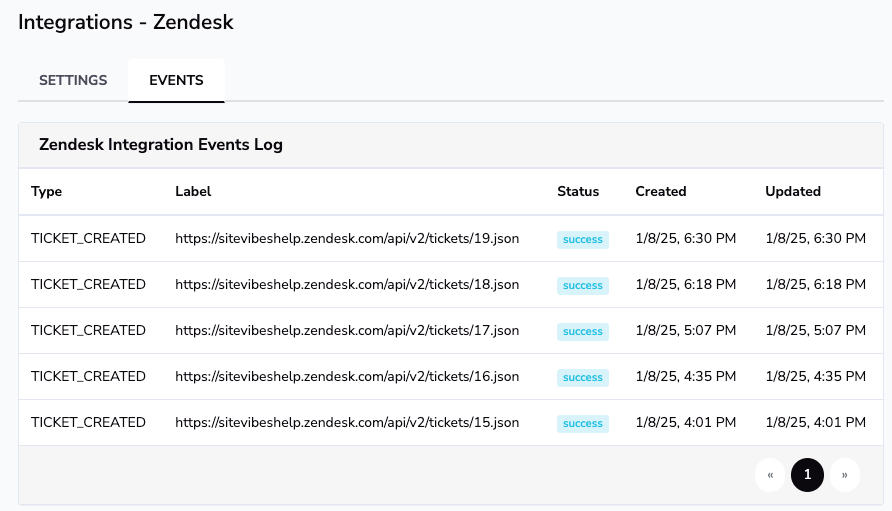The width and height of the screenshot is (892, 511).
Task: Click success badge in tickets/18 row
Action: [x=583, y=286]
